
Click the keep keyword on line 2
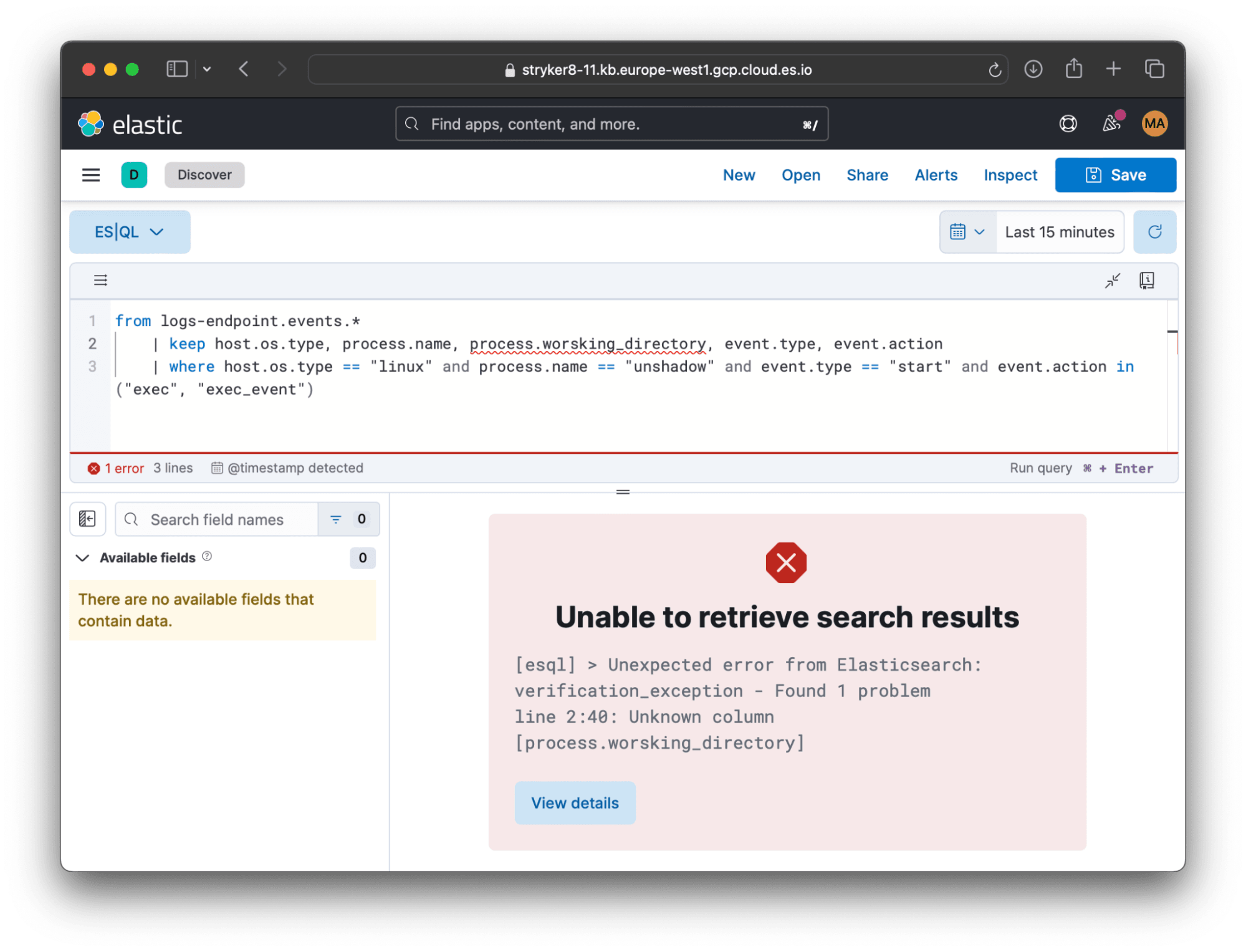coord(187,344)
